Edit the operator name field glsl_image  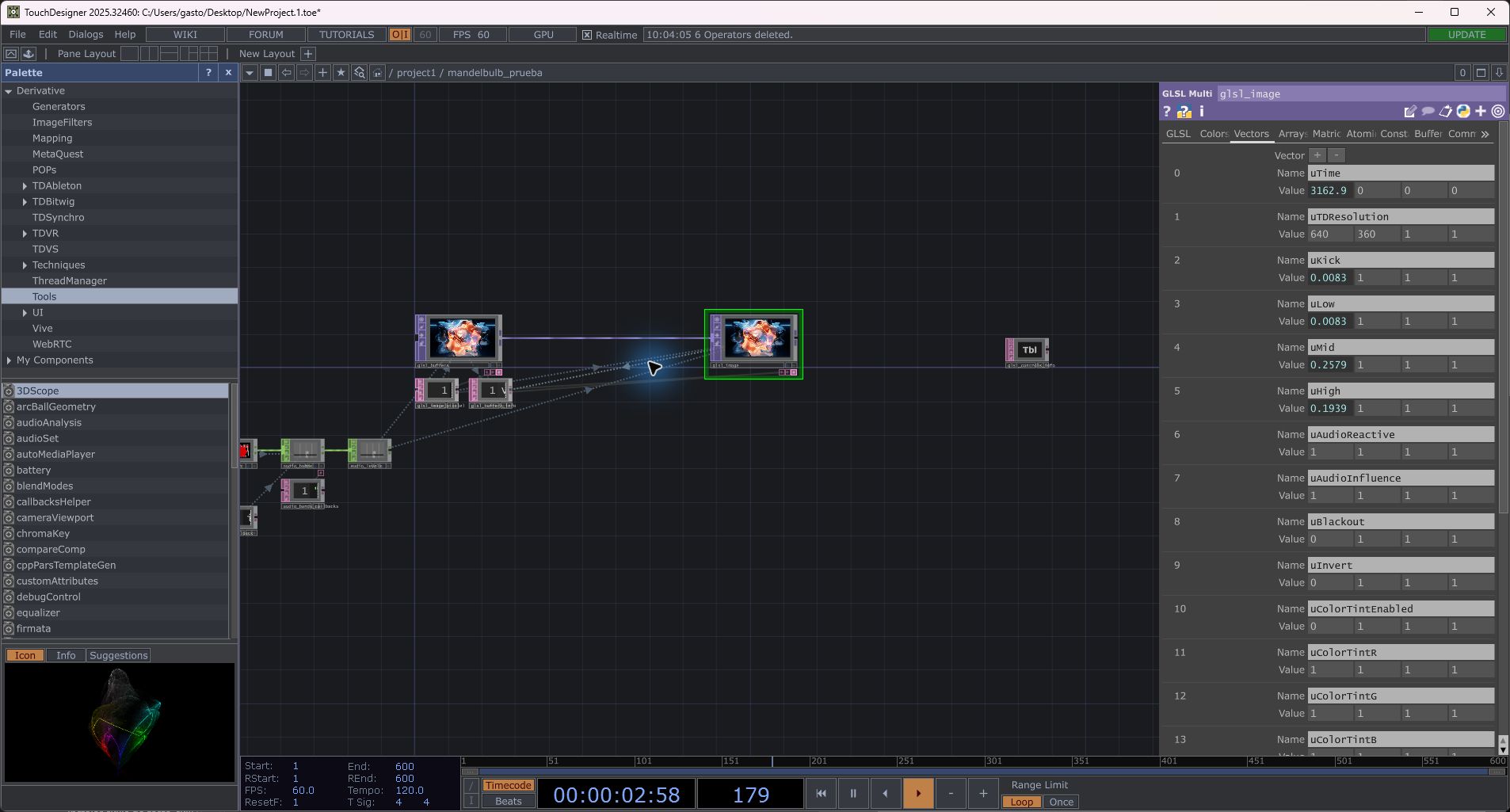click(1361, 93)
